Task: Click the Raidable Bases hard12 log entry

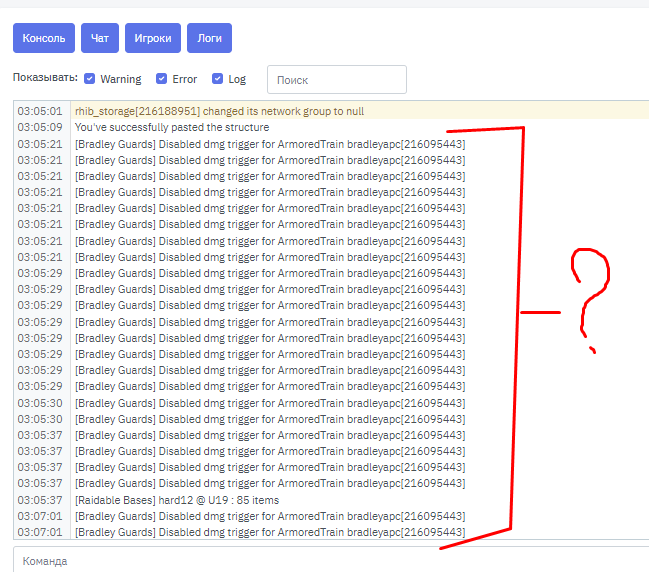Action: click(x=177, y=500)
